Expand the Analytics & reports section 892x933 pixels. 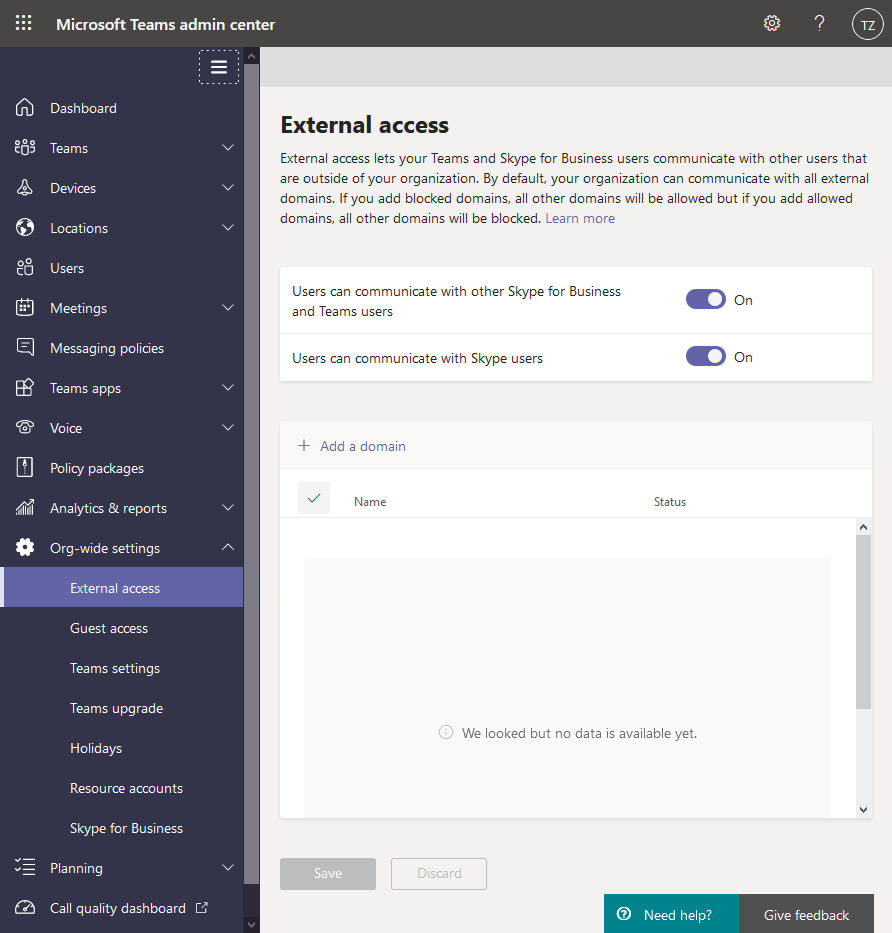(x=228, y=507)
